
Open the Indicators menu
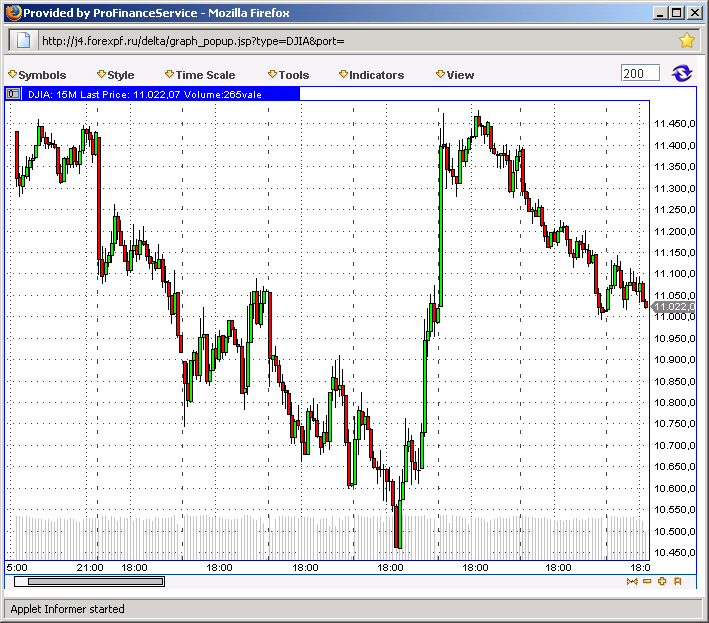[x=371, y=75]
